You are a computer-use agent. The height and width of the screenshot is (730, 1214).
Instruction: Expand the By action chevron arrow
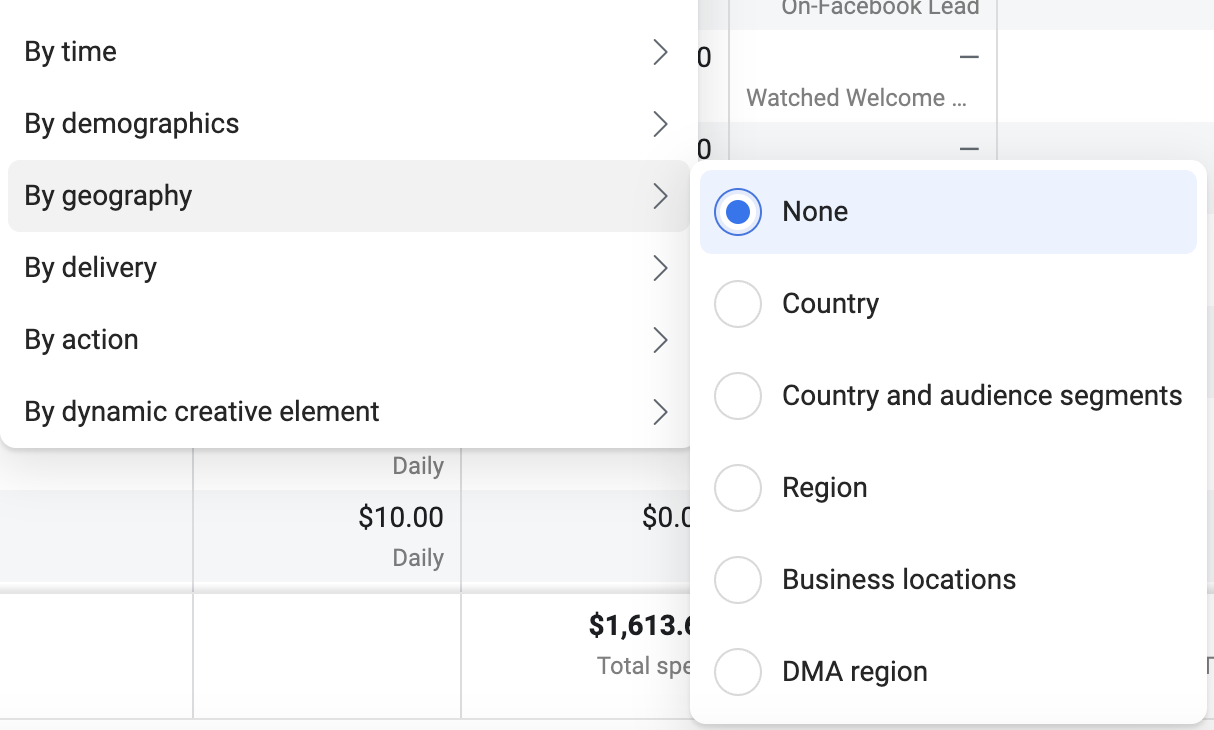point(660,340)
